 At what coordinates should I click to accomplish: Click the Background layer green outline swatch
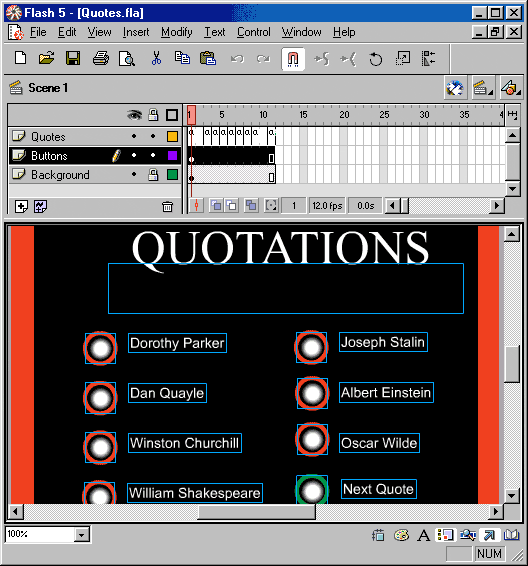(172, 175)
